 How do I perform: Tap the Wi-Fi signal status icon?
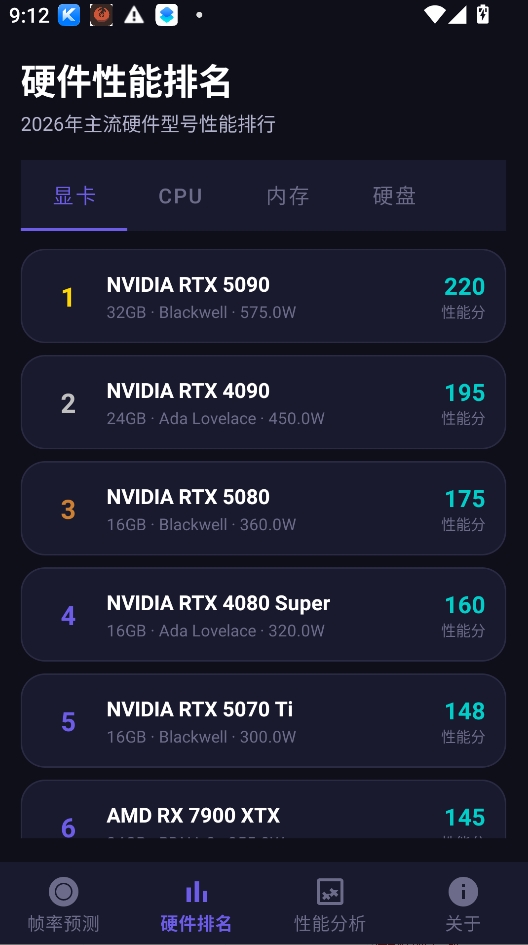[435, 14]
